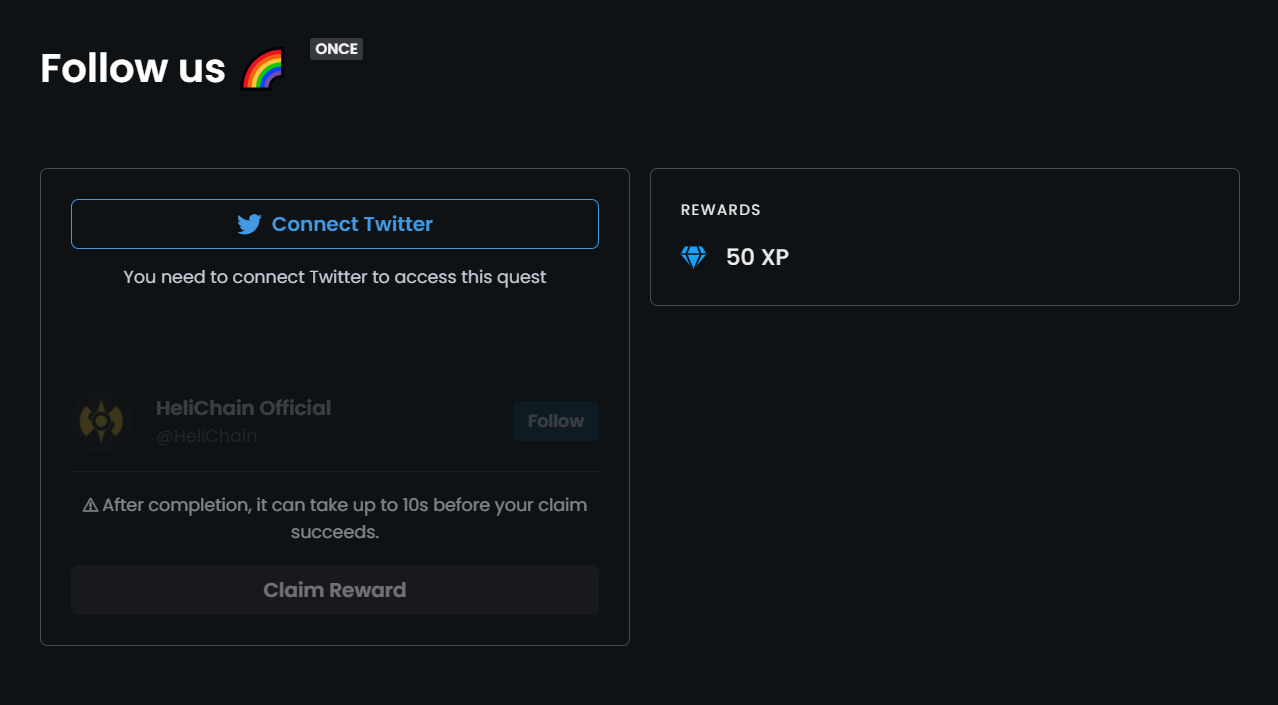The height and width of the screenshot is (705, 1278).
Task: Select the @HeliChain handle
Action: (x=206, y=436)
